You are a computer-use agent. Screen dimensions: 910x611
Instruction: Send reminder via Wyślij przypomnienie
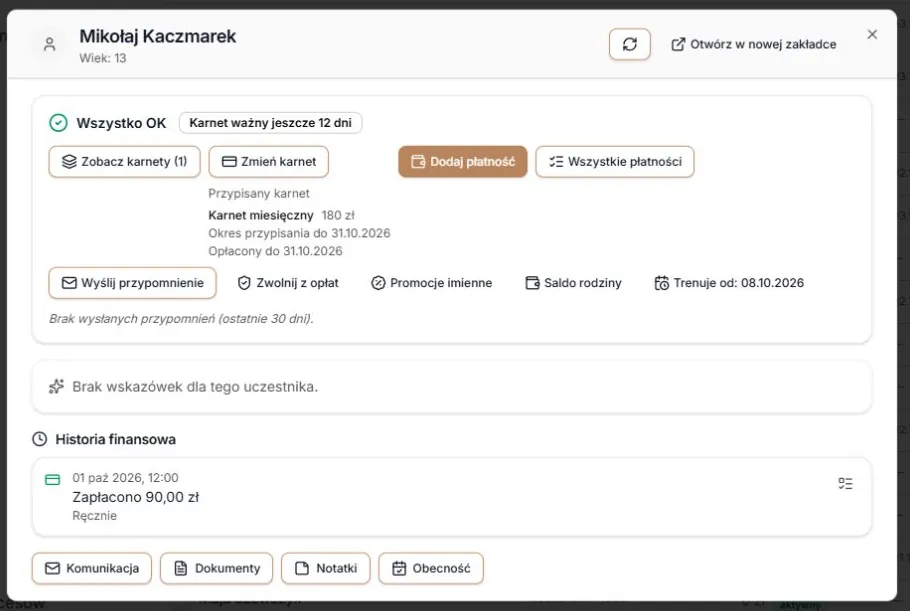tap(132, 283)
